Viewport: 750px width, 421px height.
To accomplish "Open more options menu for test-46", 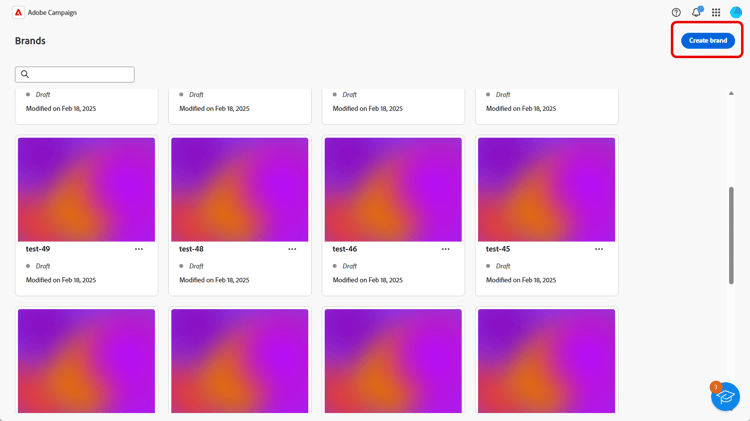I will click(445, 249).
